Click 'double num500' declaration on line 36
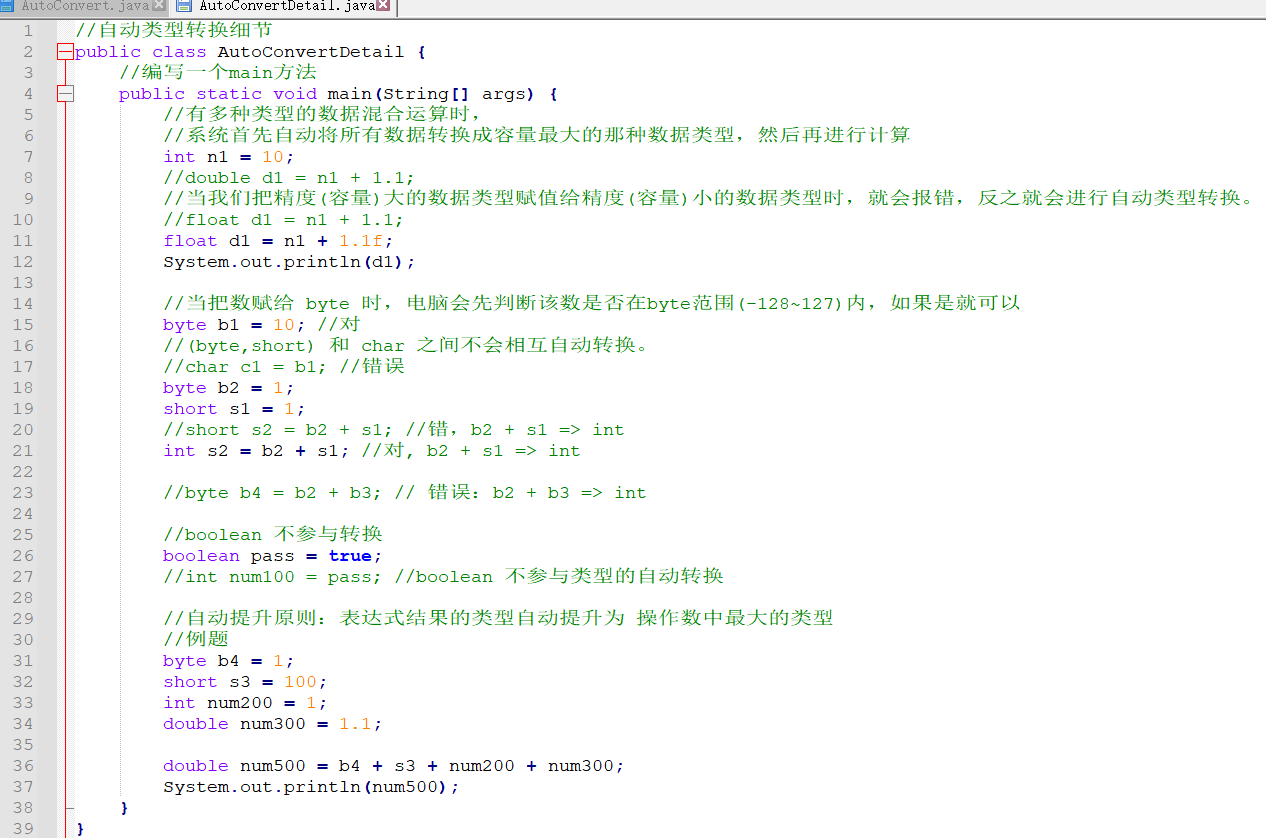 (234, 766)
